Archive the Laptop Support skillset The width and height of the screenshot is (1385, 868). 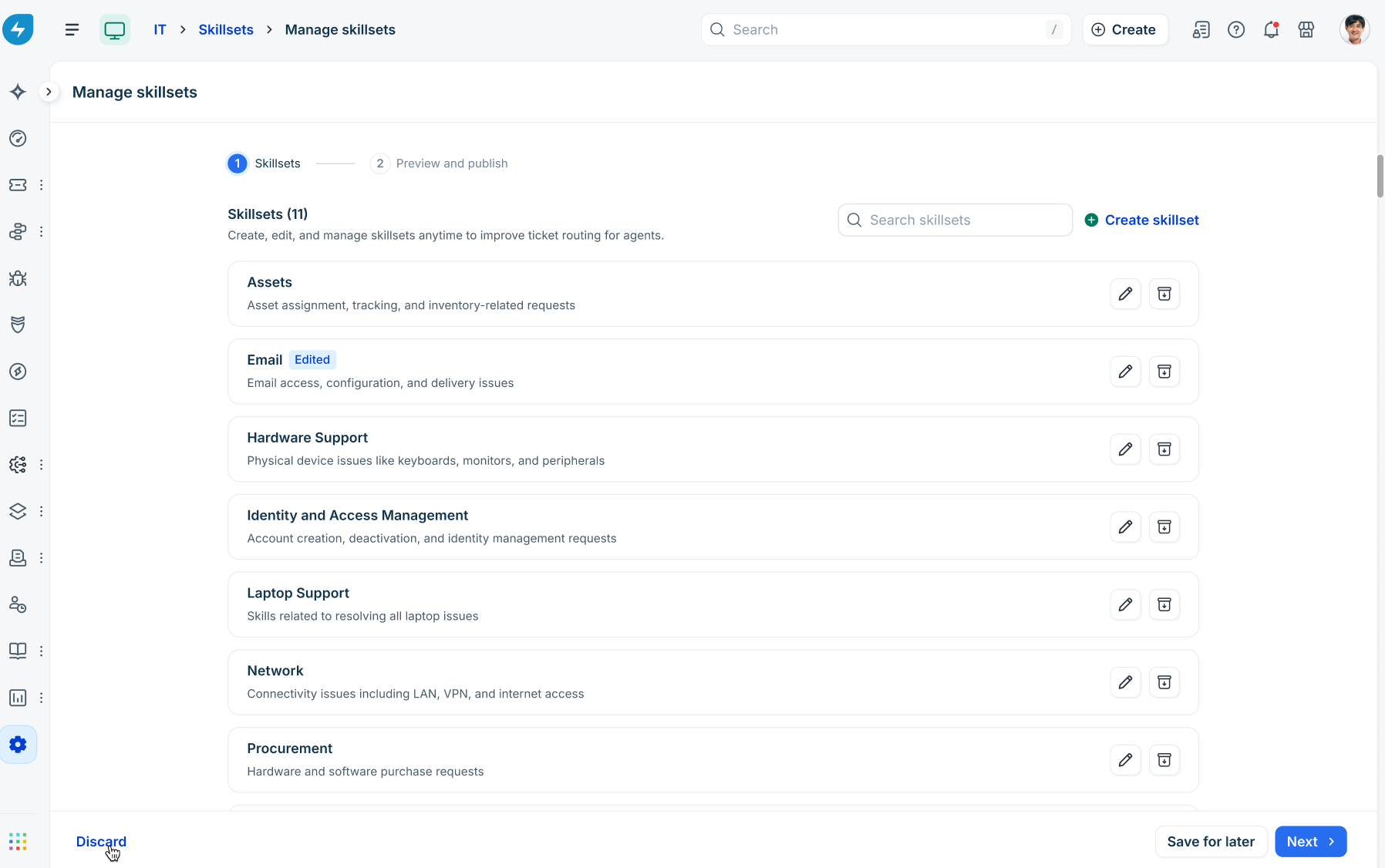point(1164,604)
